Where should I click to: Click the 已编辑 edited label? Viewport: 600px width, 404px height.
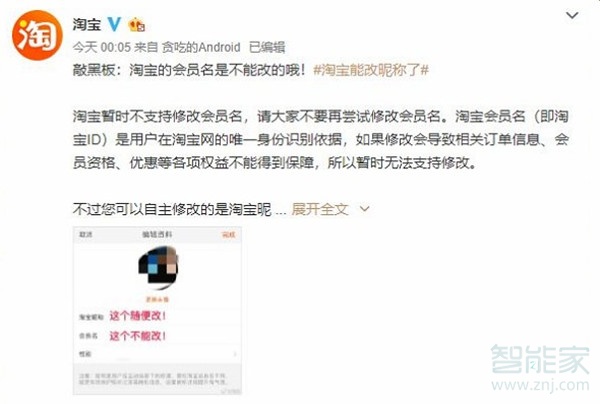click(x=267, y=47)
